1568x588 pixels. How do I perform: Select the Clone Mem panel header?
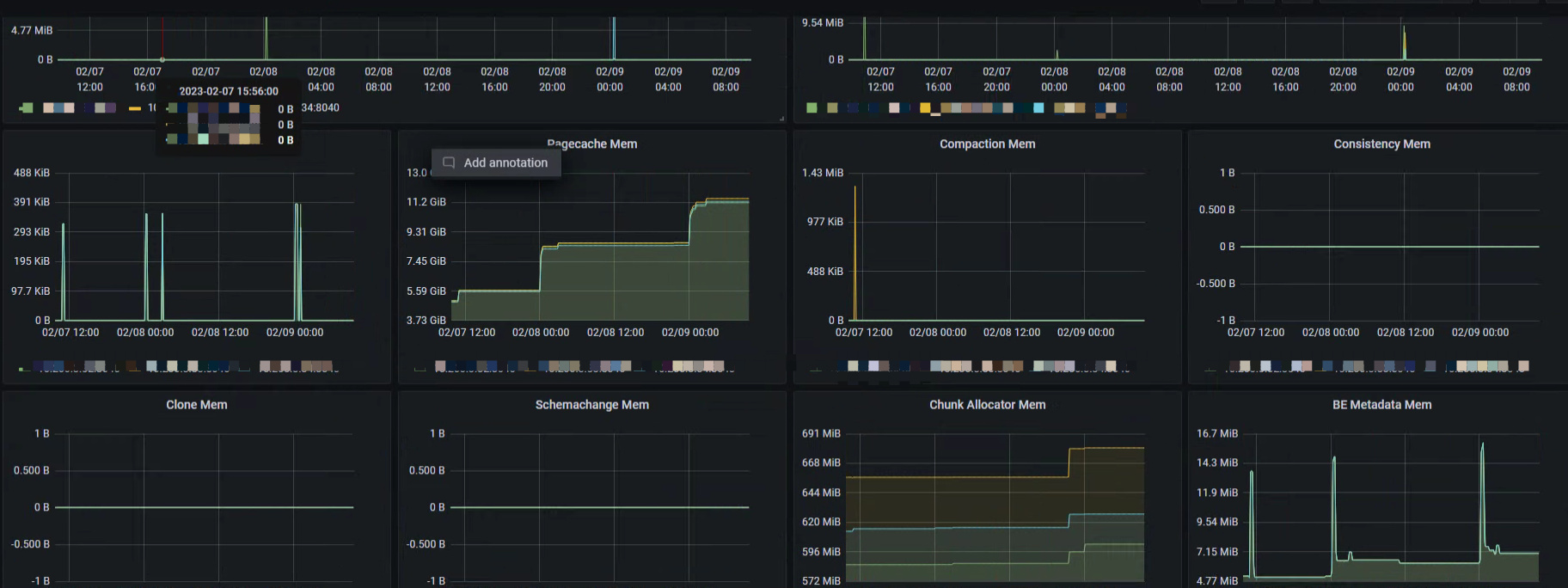click(x=197, y=405)
